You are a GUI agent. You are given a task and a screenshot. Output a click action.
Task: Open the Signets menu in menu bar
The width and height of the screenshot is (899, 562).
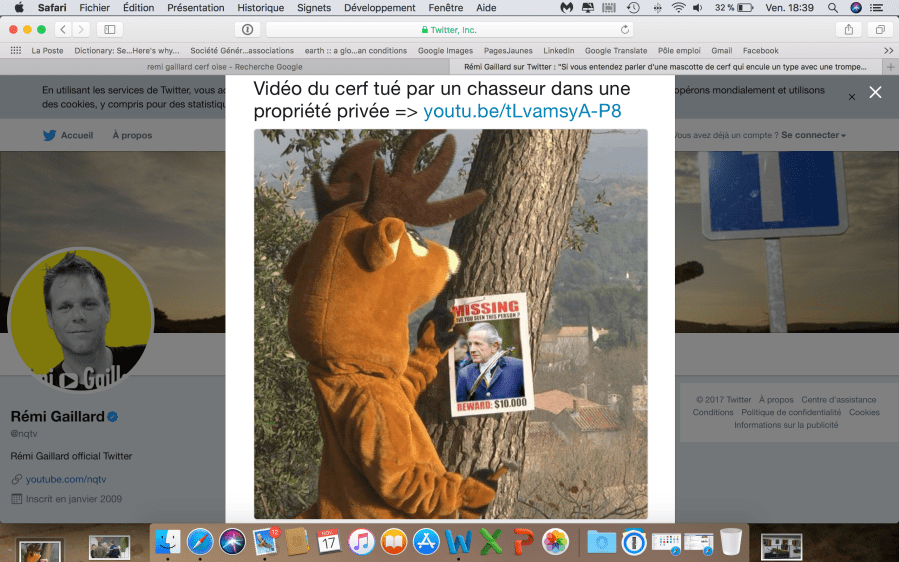[314, 8]
